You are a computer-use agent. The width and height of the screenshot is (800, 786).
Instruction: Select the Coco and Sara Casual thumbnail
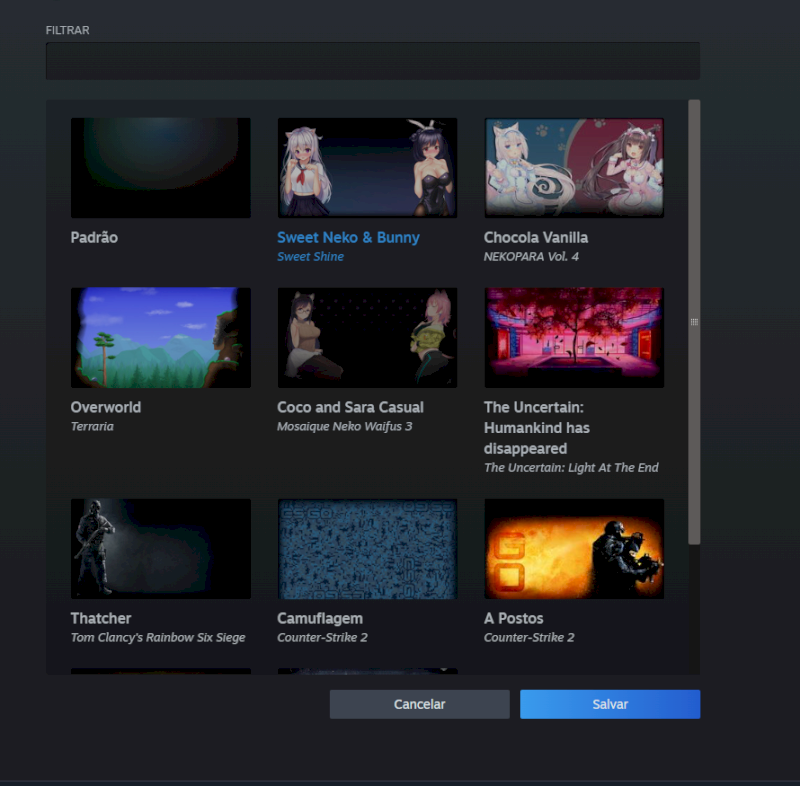(367, 338)
